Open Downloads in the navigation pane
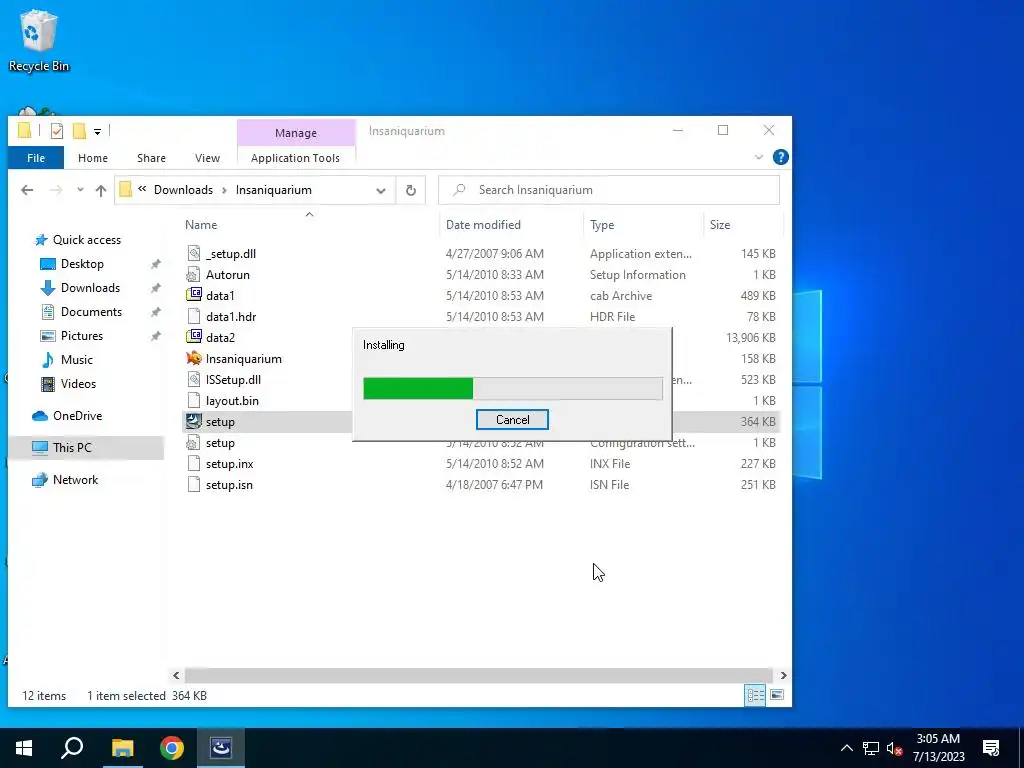The image size is (1024, 768). (89, 288)
